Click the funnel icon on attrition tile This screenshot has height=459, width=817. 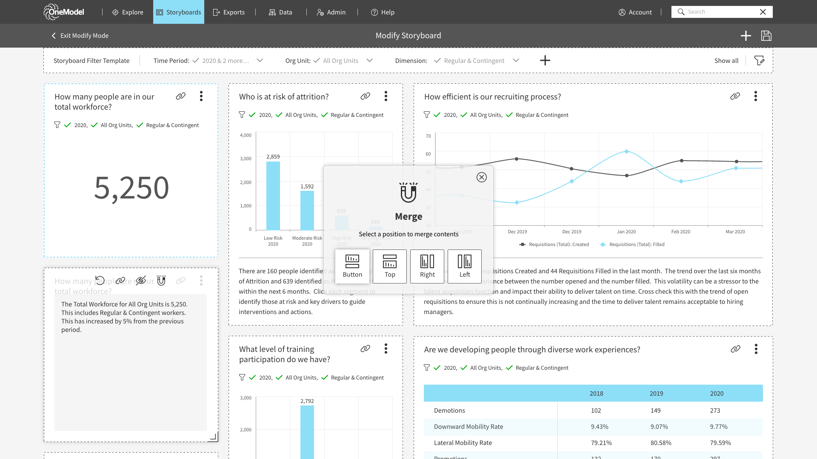242,115
